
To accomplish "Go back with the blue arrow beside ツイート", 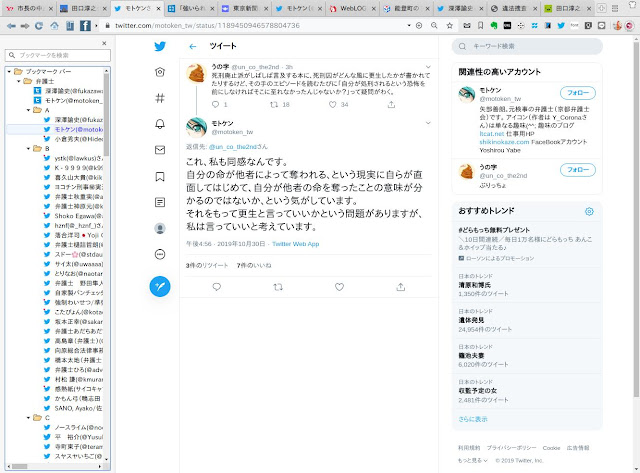I will tap(193, 47).
